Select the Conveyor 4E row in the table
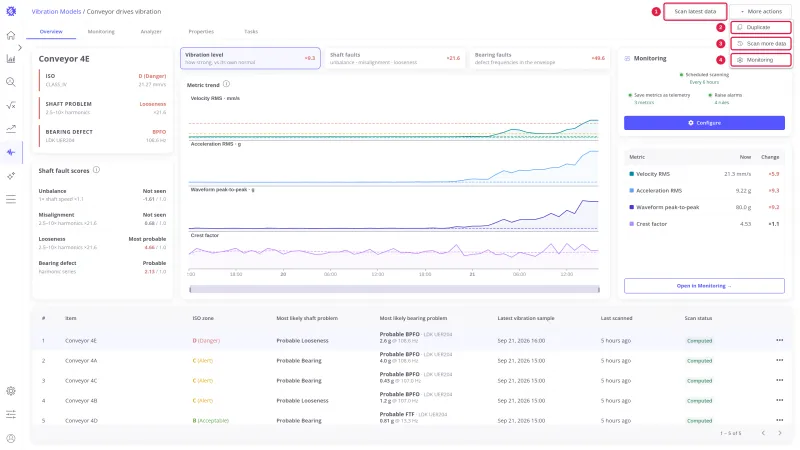 pyautogui.click(x=411, y=340)
